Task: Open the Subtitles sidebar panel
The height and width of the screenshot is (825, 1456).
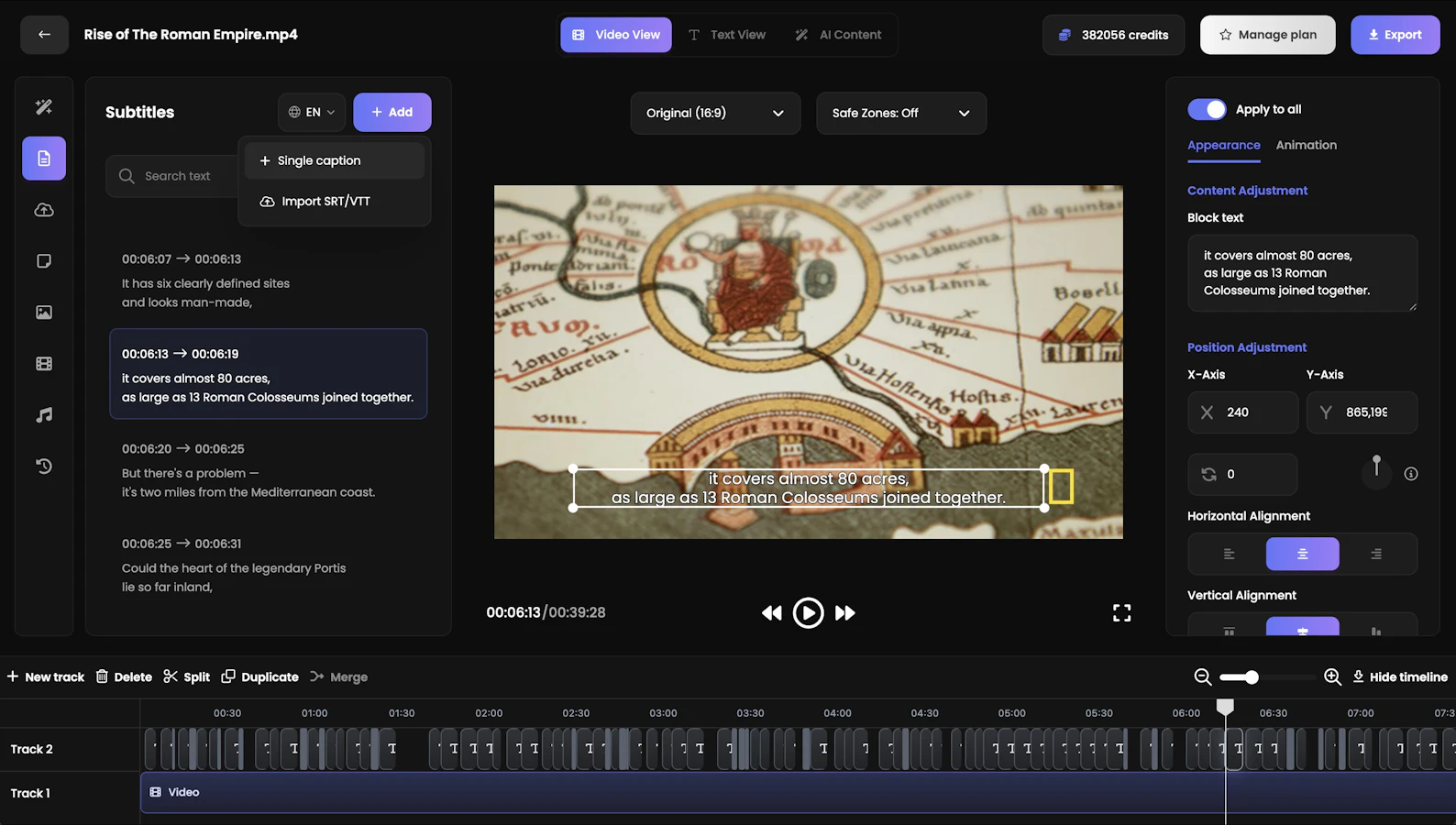Action: pos(44,159)
